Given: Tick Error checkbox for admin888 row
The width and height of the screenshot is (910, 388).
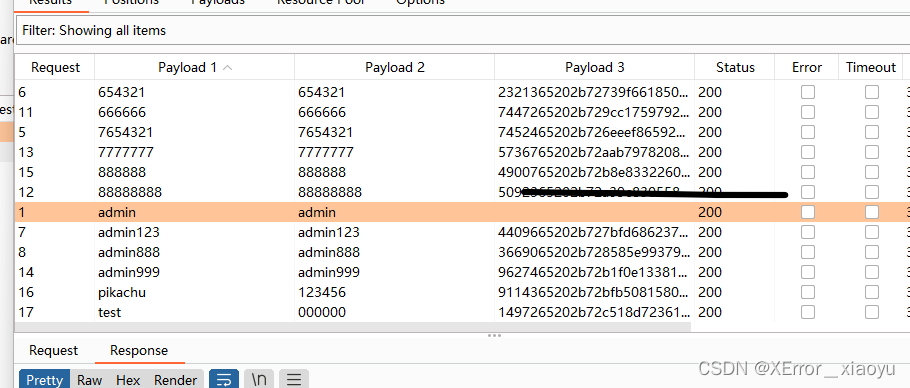Looking at the screenshot, I should (807, 252).
